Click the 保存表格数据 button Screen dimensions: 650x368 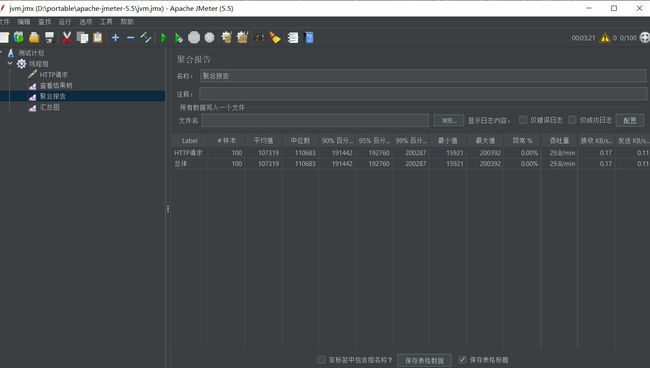coord(424,360)
